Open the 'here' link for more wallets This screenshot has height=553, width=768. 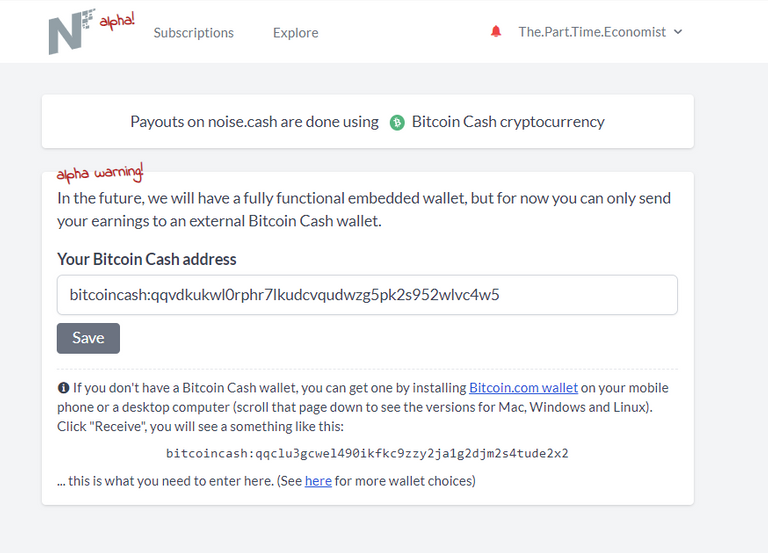[x=318, y=481]
